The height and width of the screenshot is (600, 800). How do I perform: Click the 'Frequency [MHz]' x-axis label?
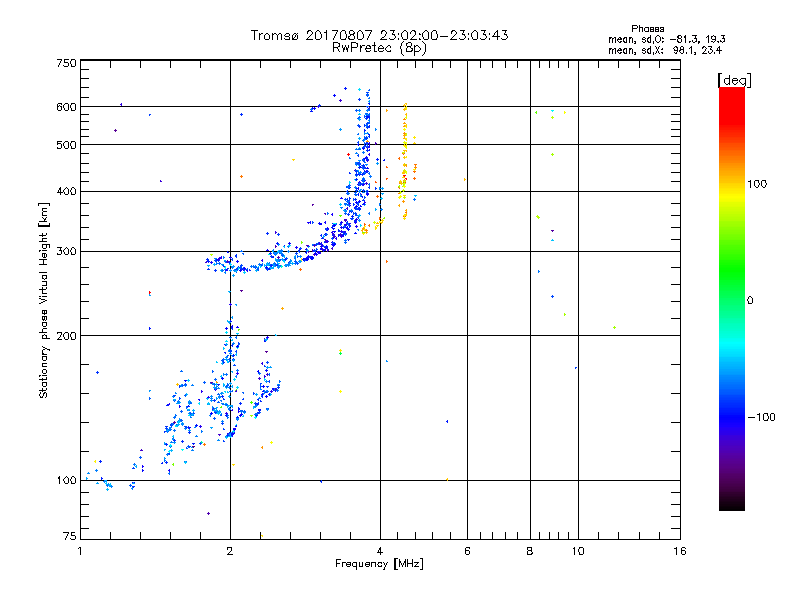(379, 564)
